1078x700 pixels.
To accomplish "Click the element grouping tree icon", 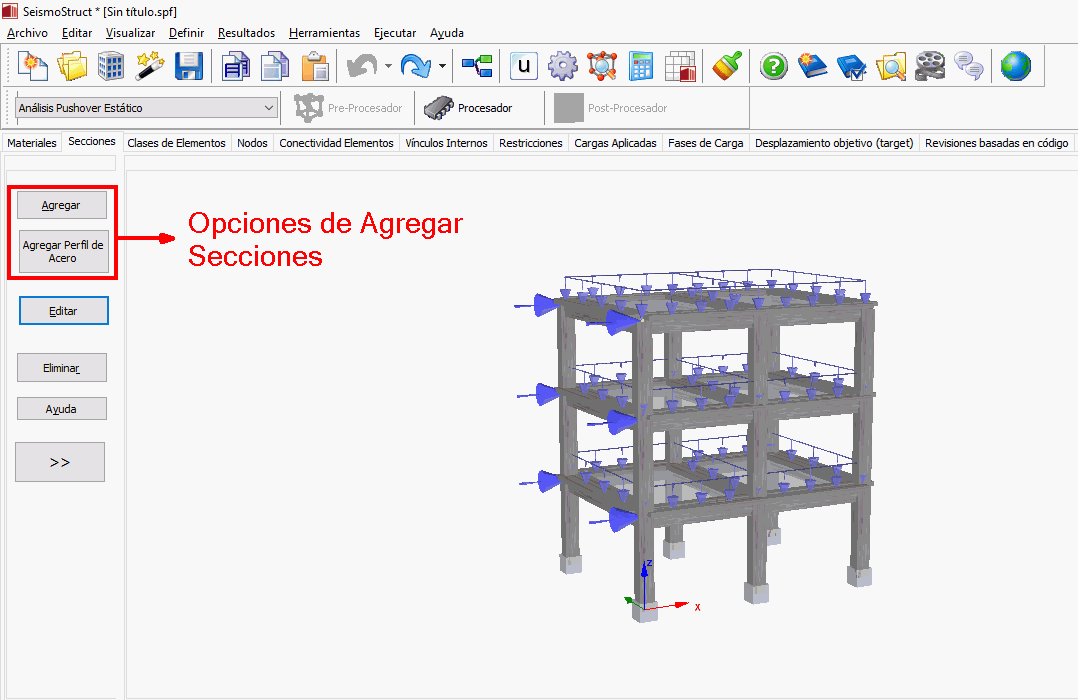I will 477,67.
